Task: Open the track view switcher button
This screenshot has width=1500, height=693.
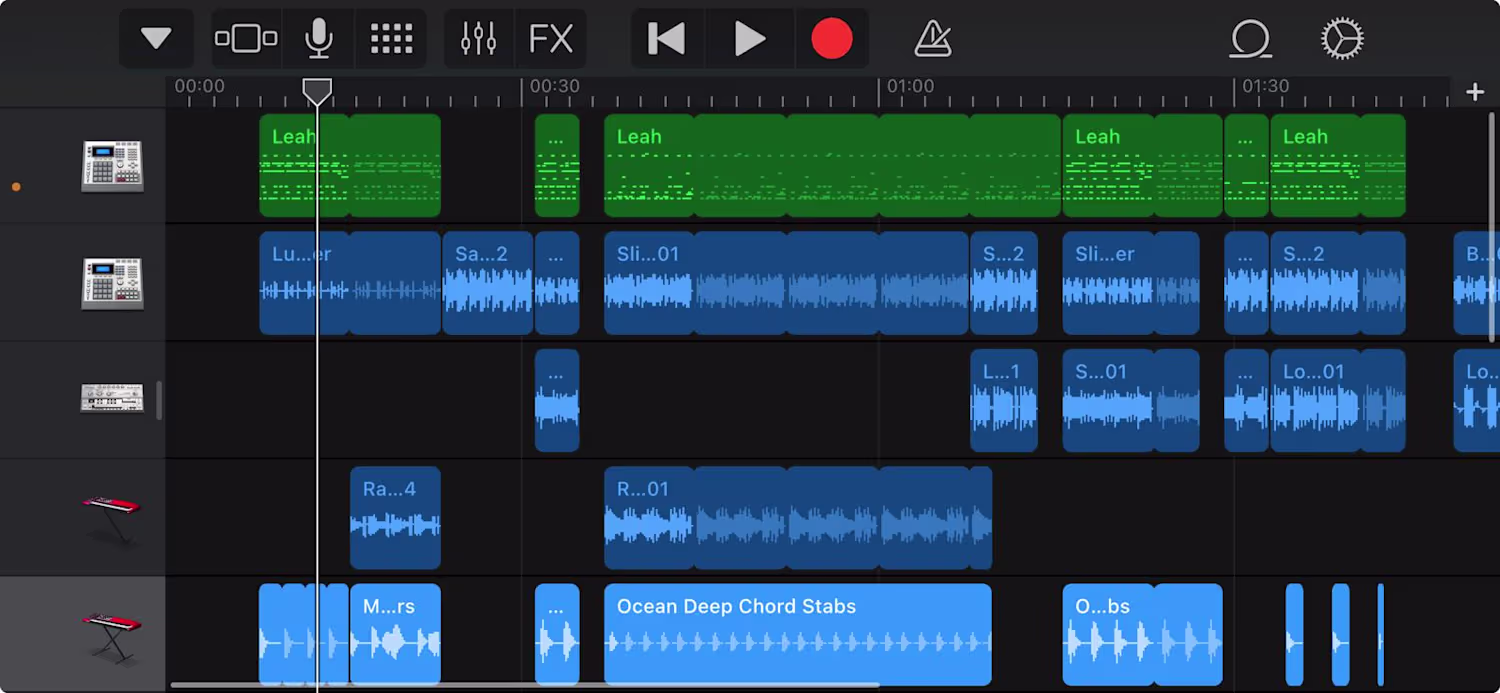Action: [x=246, y=39]
